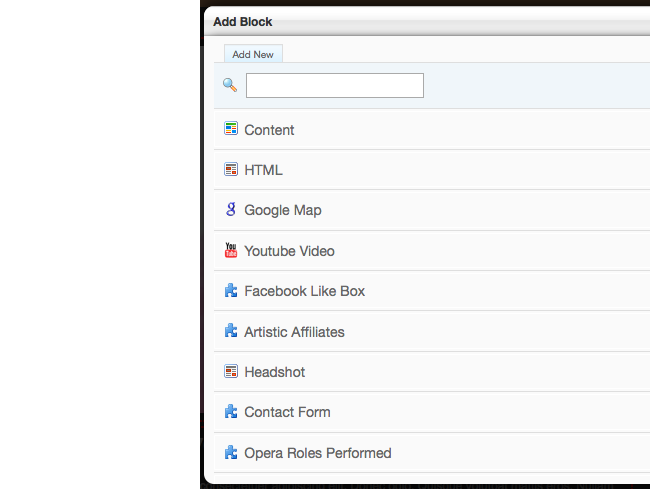Click the Contact Form puzzle icon
This screenshot has width=650, height=489.
pos(231,412)
